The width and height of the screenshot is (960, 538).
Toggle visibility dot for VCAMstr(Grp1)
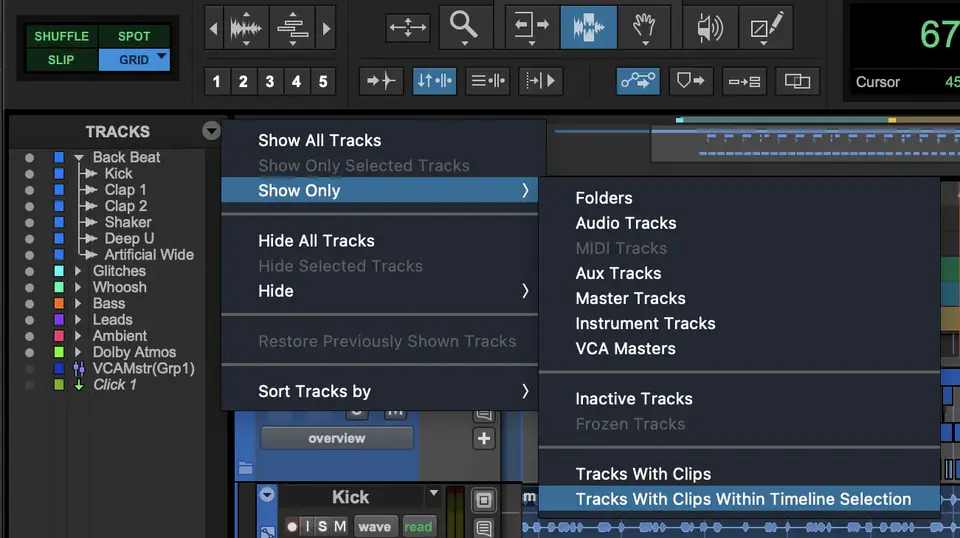(29, 368)
